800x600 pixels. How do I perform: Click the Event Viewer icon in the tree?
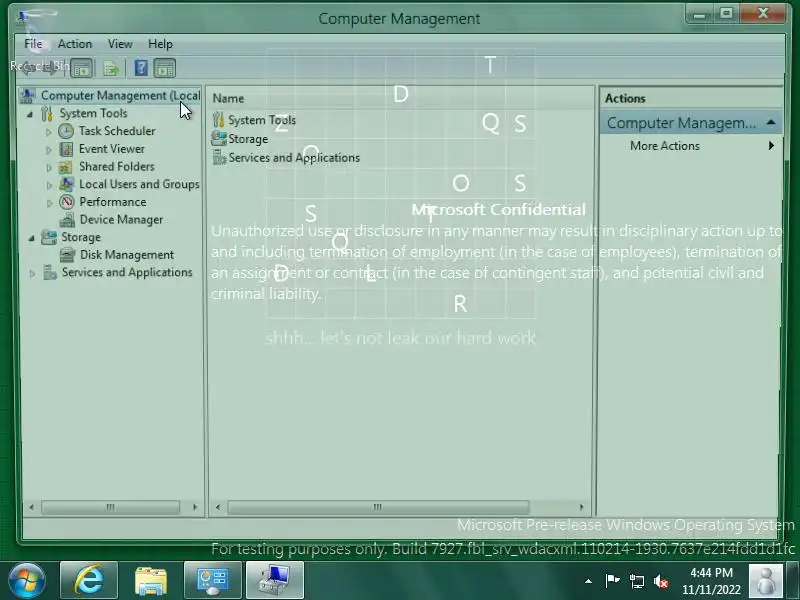pyautogui.click(x=66, y=149)
